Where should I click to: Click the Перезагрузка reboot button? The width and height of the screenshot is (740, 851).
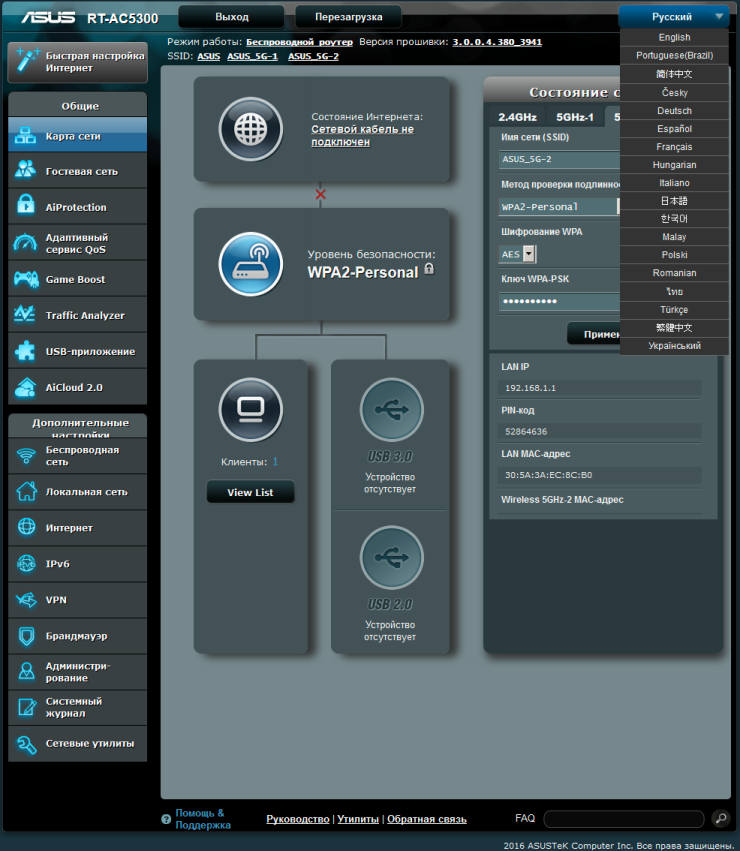pos(349,17)
